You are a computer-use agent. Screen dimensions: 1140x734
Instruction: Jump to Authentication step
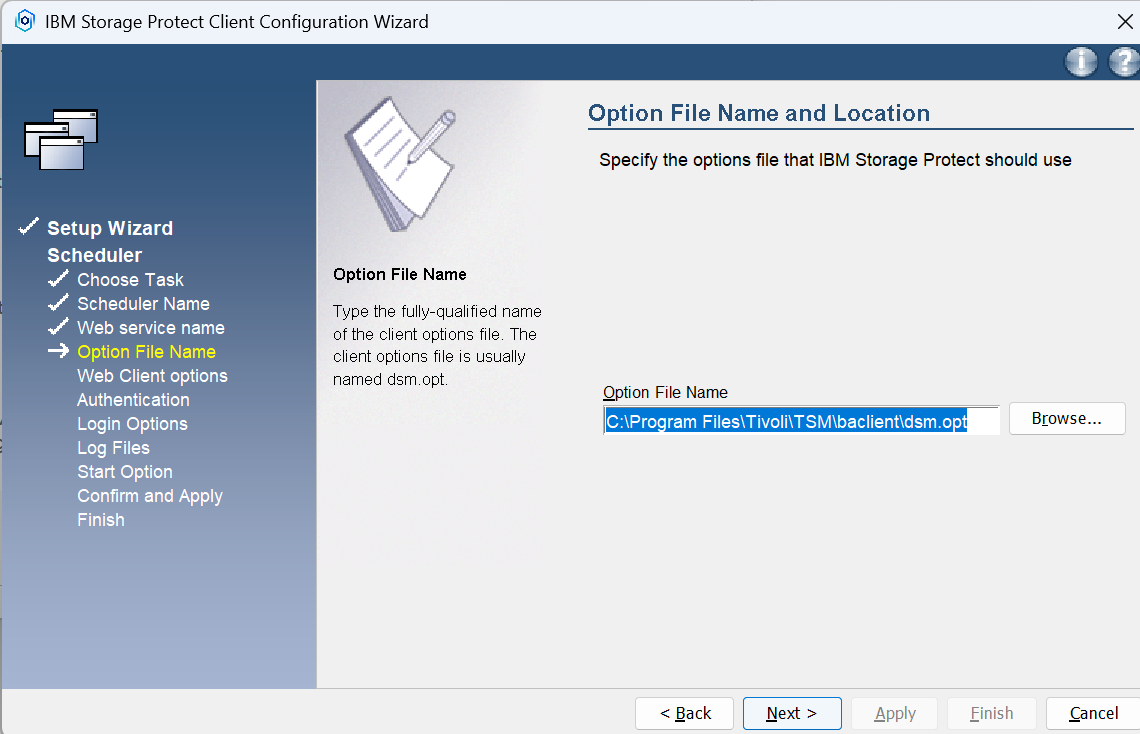[x=133, y=400]
